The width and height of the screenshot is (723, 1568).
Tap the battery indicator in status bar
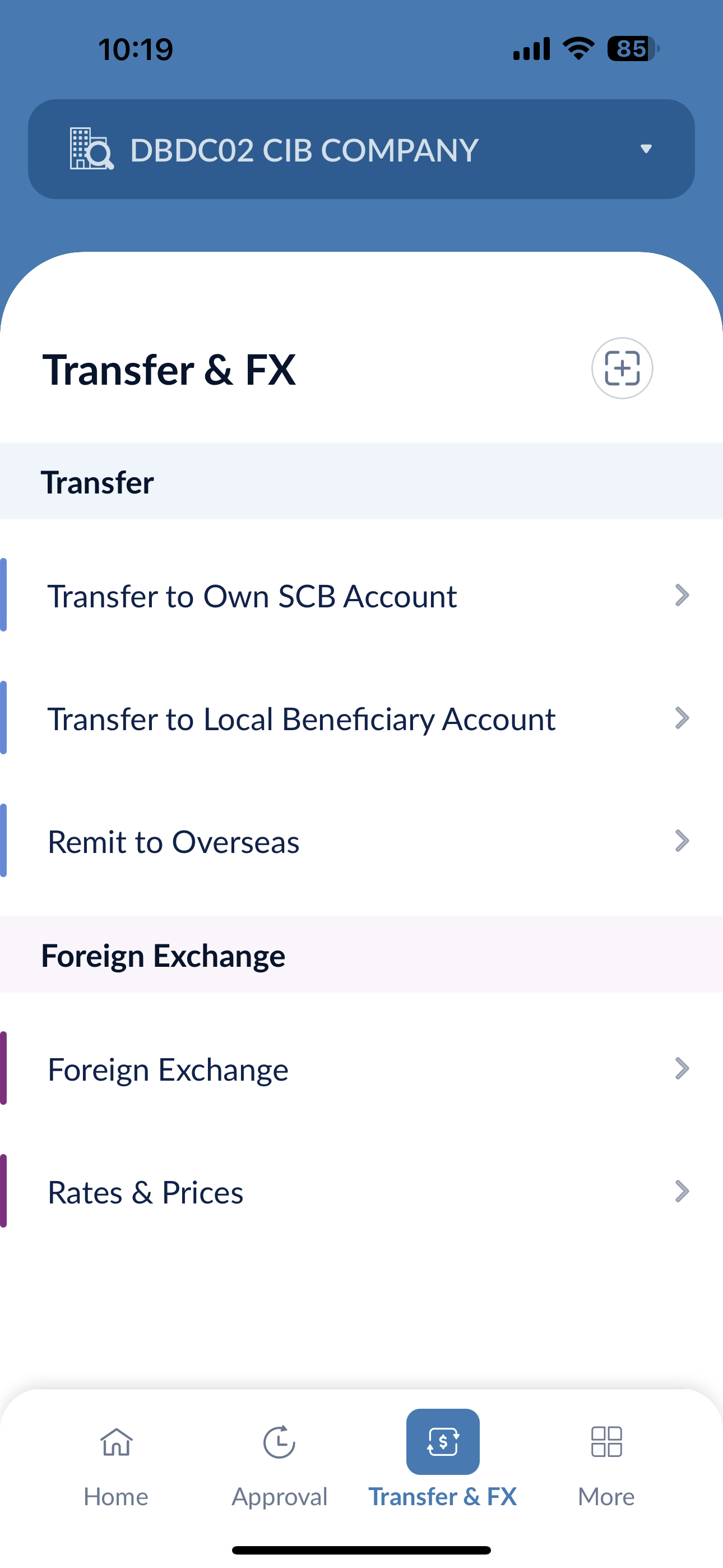(x=633, y=49)
